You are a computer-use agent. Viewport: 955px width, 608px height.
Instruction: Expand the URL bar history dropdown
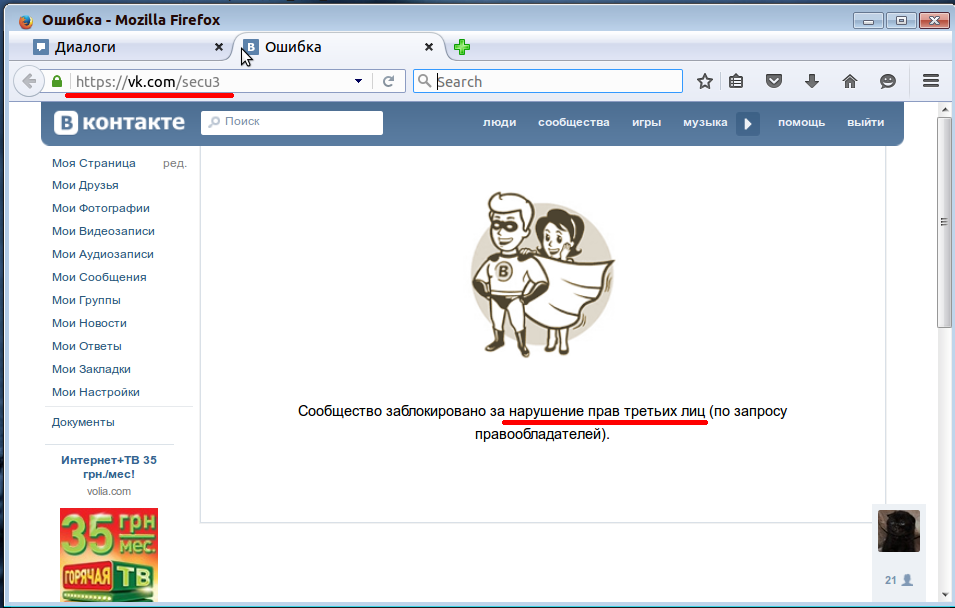(x=358, y=82)
